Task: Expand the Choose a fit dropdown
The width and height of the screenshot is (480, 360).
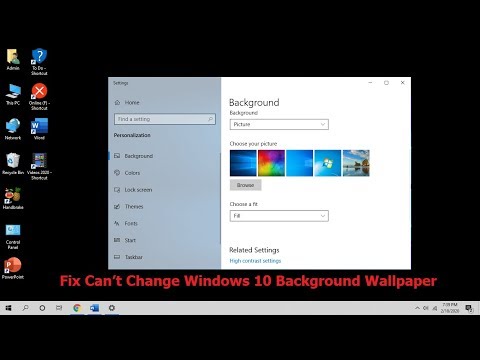Action: pos(279,216)
